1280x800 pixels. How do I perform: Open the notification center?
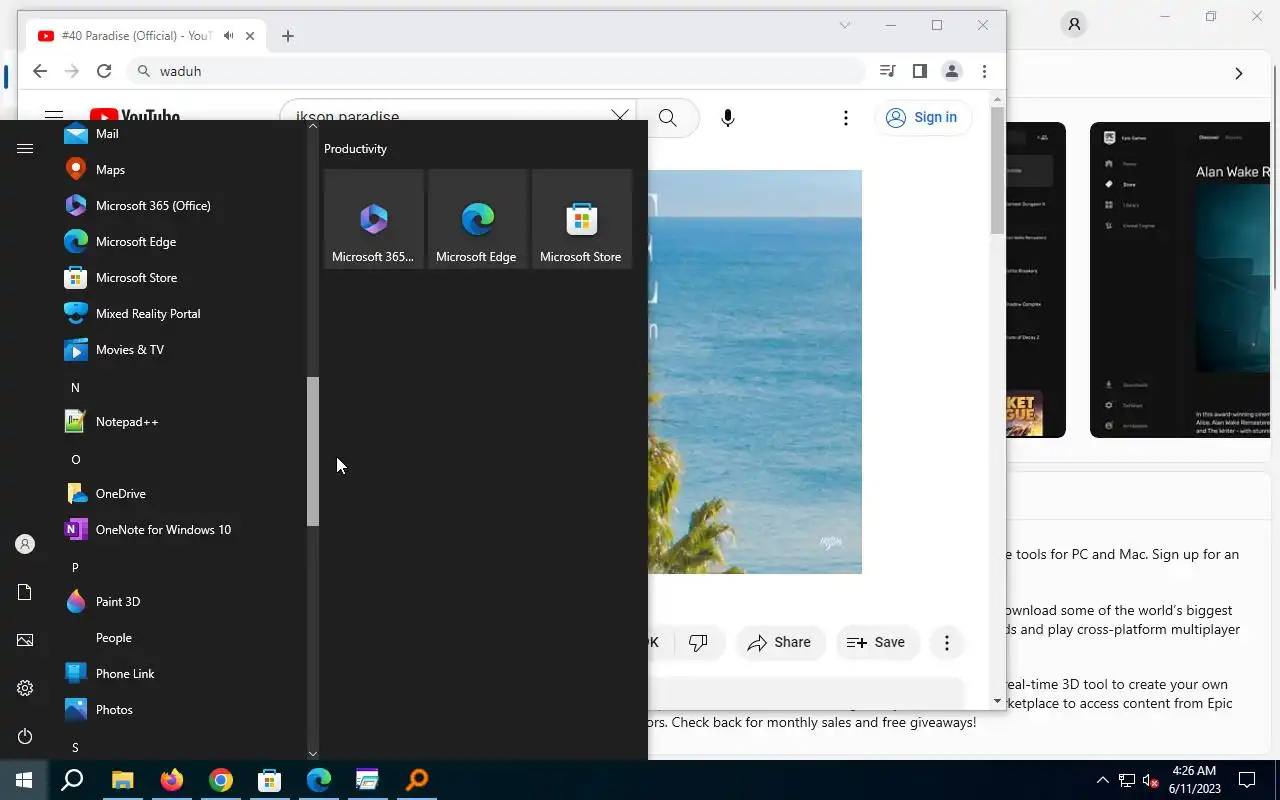[x=1247, y=780]
